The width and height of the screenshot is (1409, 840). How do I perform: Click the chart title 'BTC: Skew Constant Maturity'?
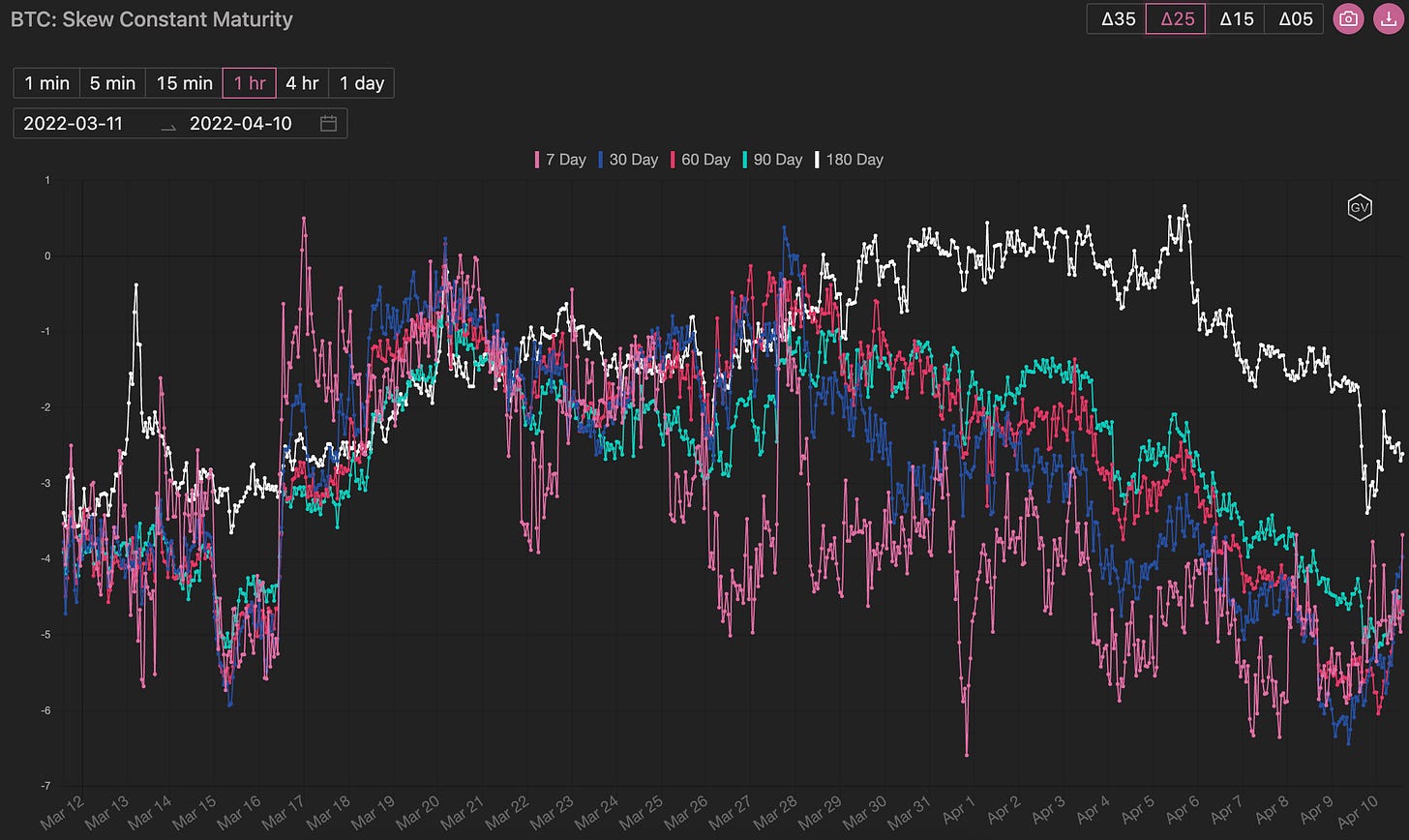(x=151, y=18)
